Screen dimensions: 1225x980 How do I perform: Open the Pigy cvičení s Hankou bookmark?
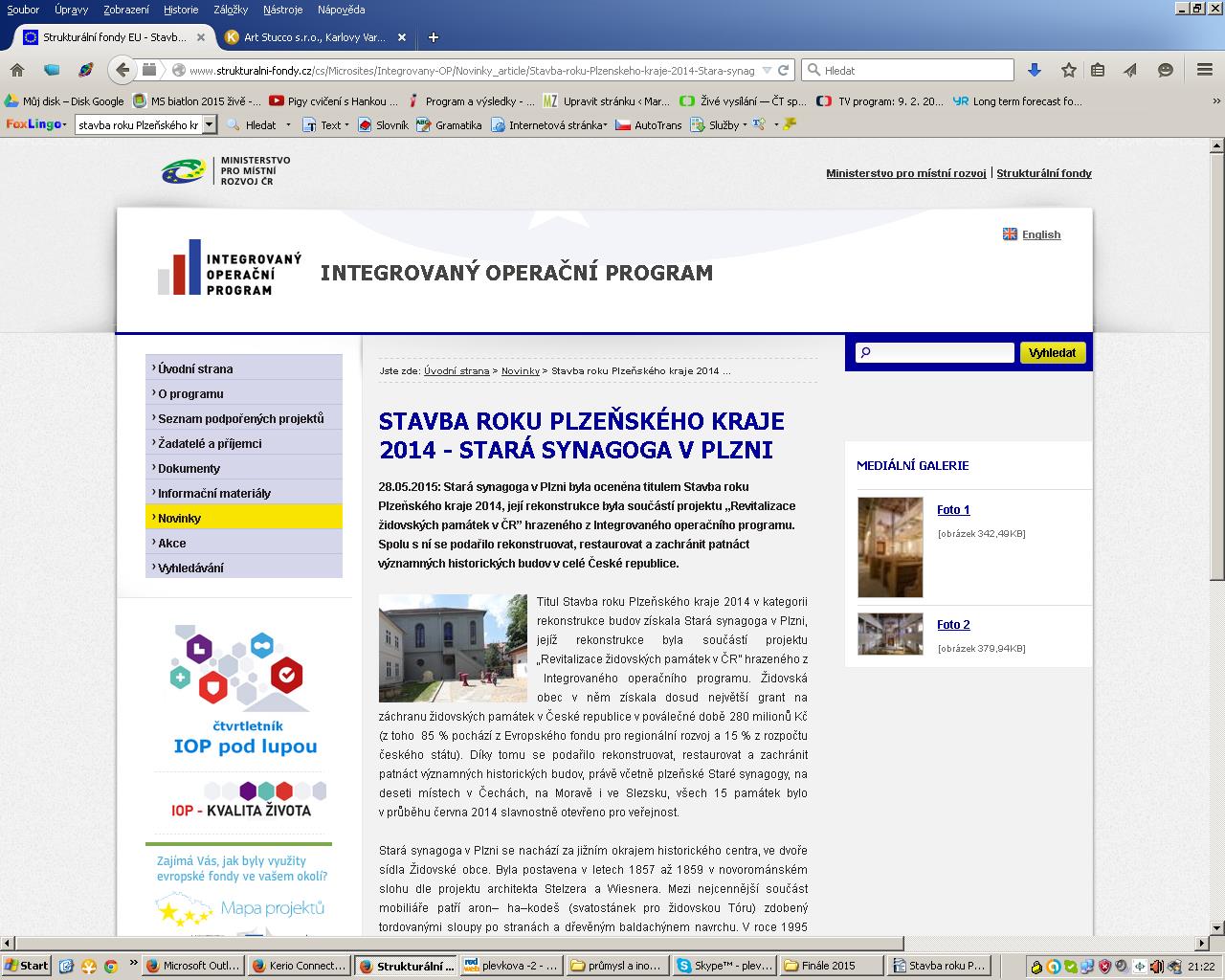click(x=334, y=100)
